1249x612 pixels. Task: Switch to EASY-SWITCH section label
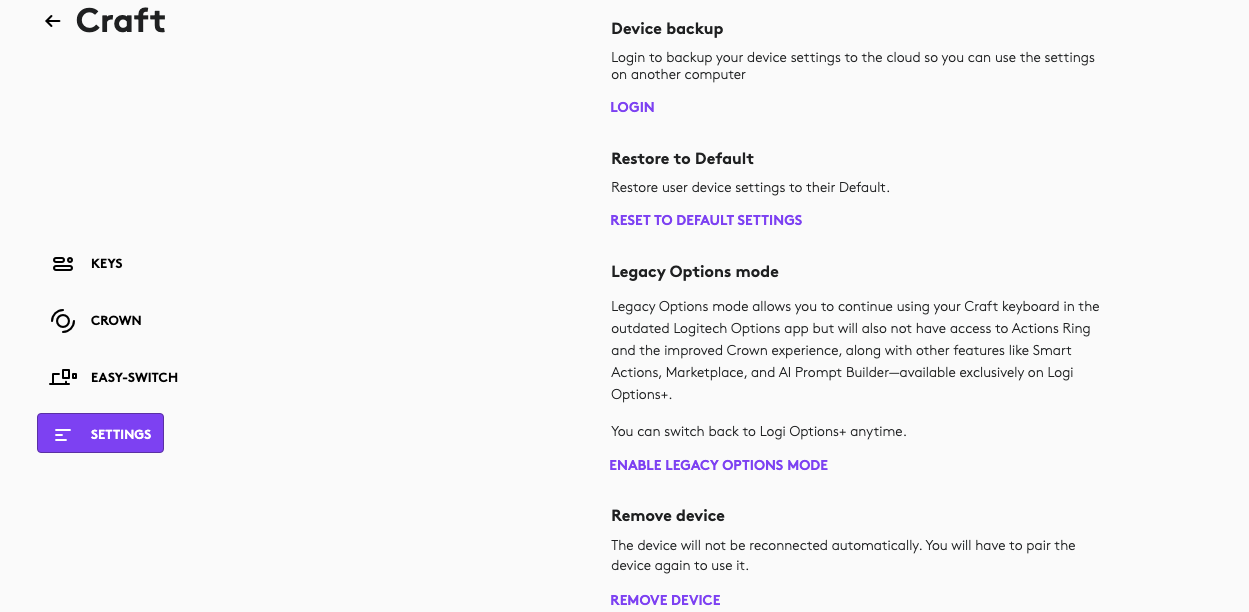134,378
